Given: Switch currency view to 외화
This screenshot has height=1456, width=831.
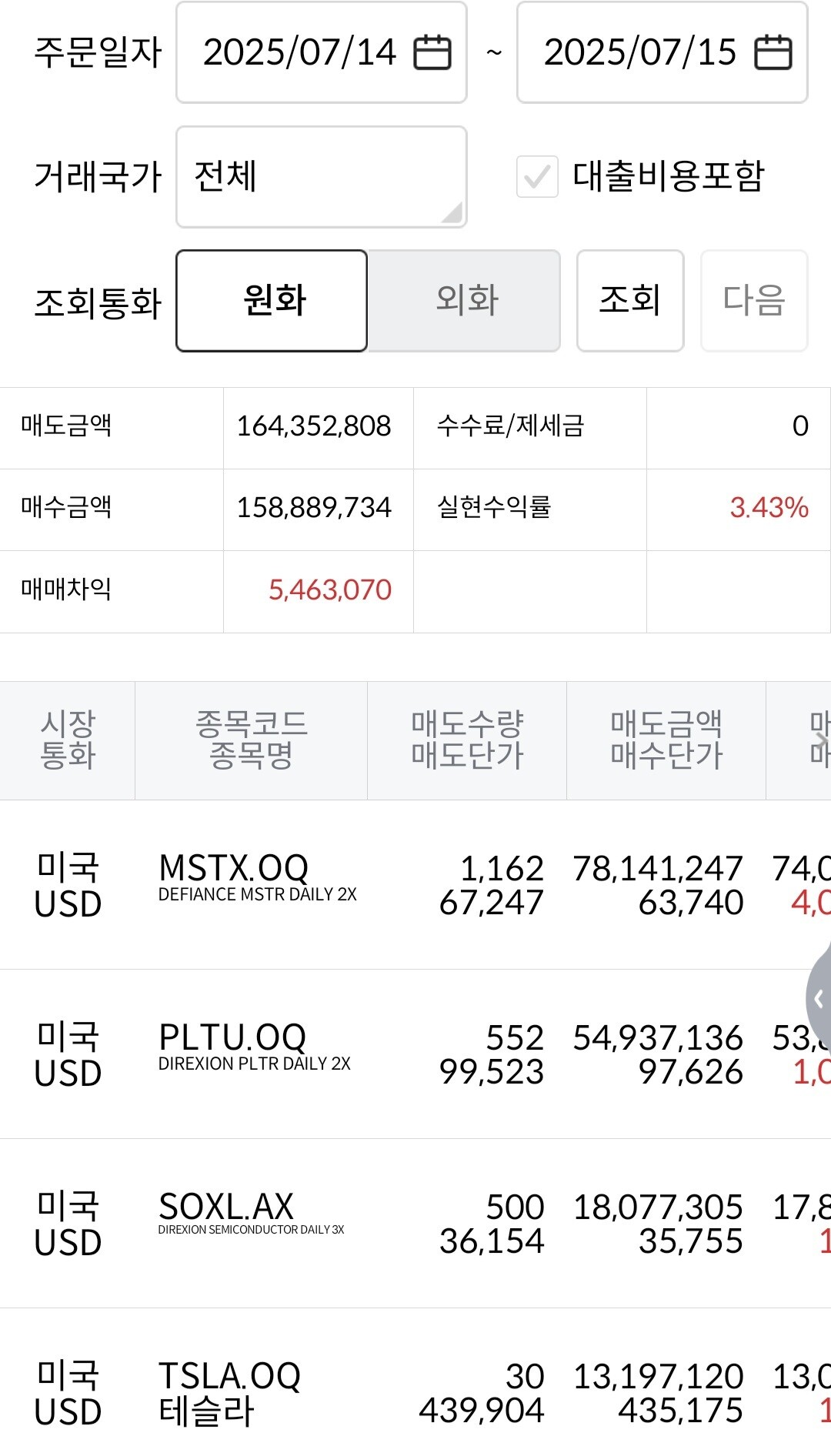Looking at the screenshot, I should coord(464,301).
